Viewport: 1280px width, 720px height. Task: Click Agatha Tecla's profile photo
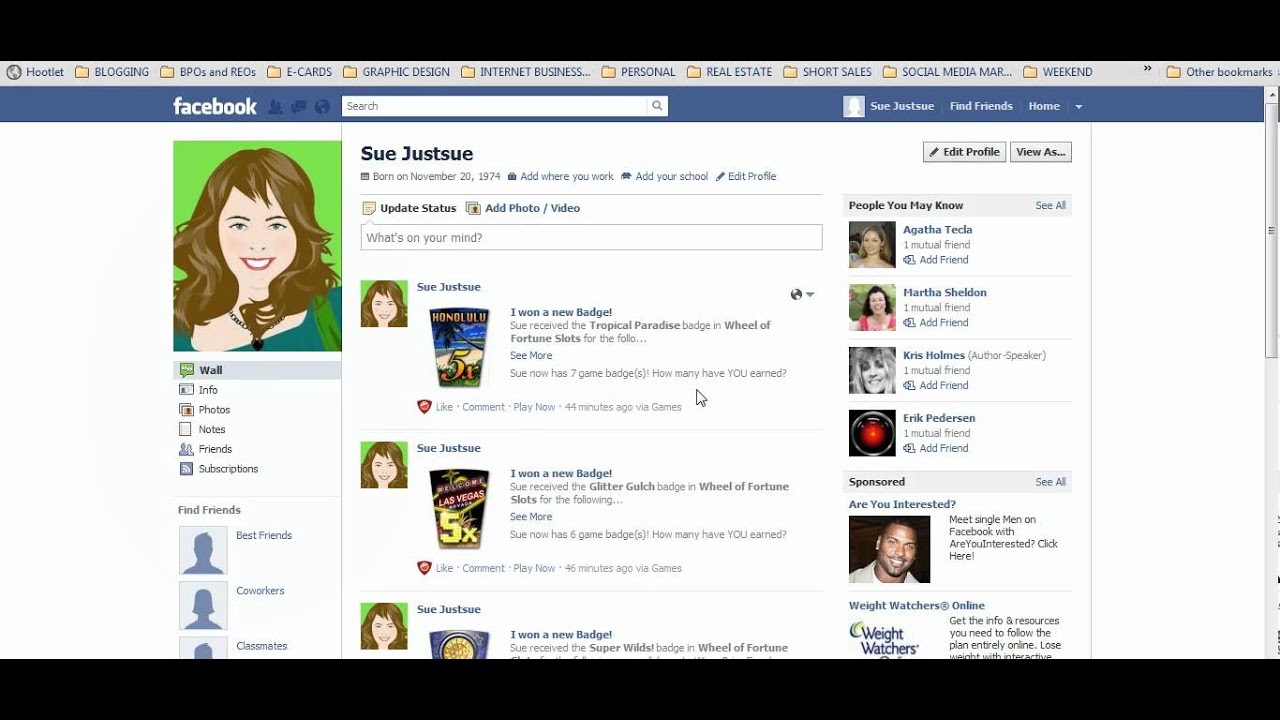pyautogui.click(x=872, y=244)
